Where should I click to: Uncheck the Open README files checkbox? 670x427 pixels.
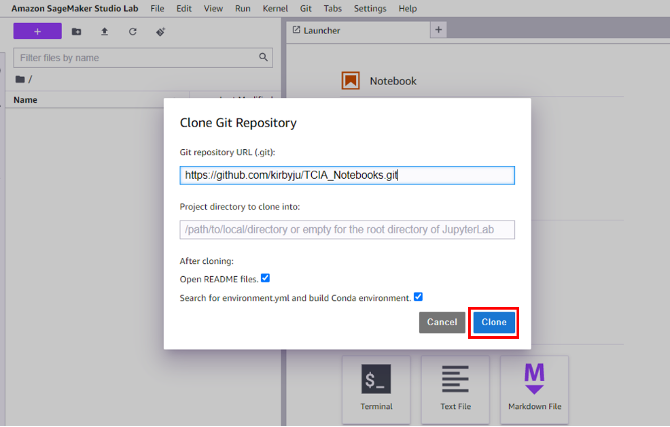(265, 278)
